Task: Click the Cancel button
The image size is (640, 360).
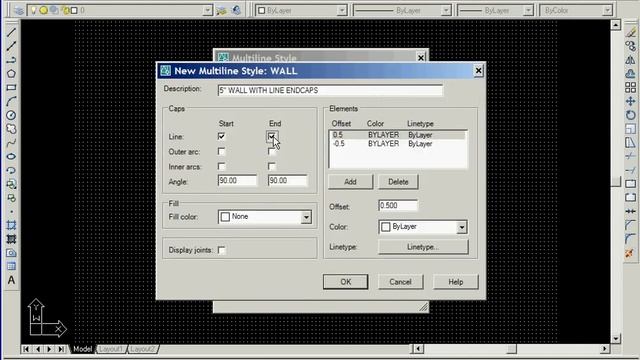Action: point(400,282)
